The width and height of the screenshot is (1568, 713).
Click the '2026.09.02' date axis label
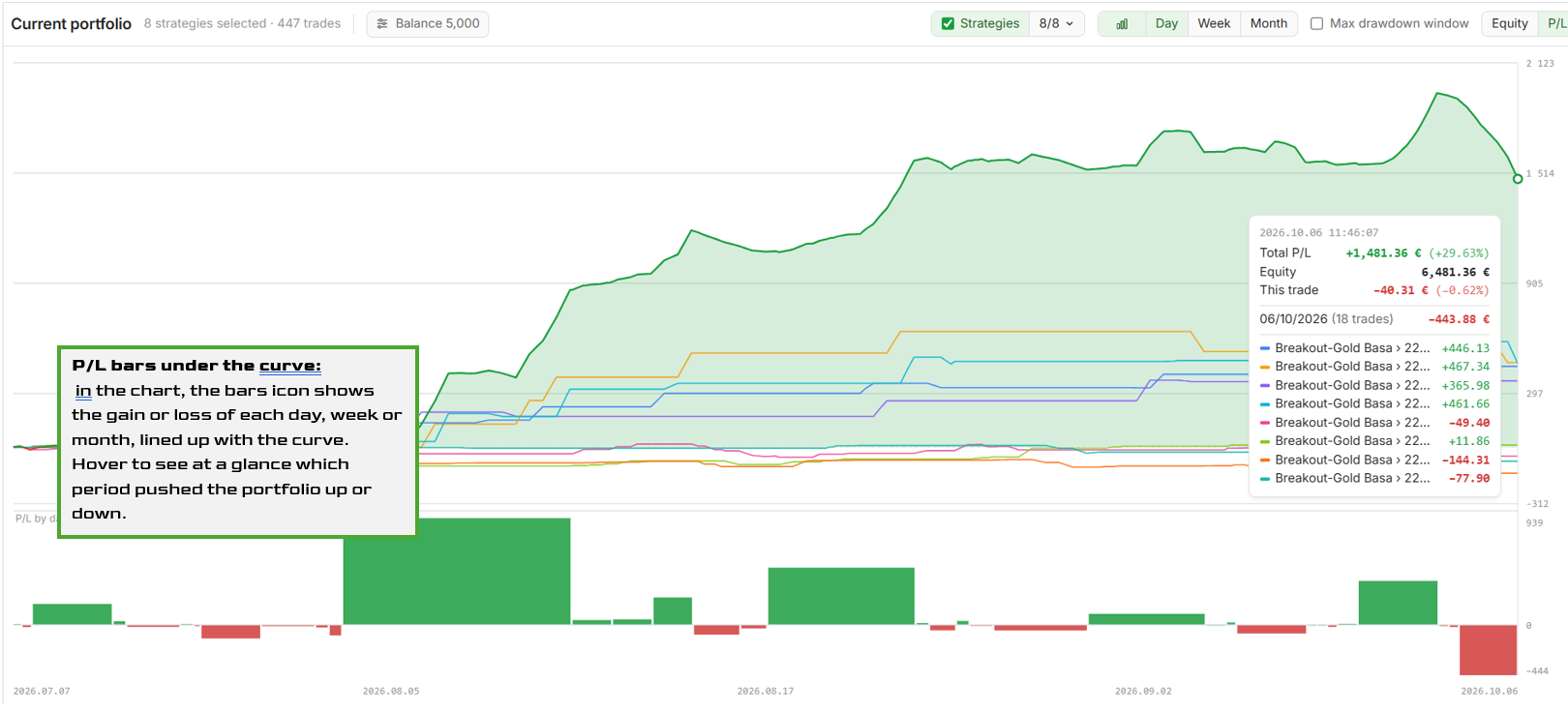1143,691
